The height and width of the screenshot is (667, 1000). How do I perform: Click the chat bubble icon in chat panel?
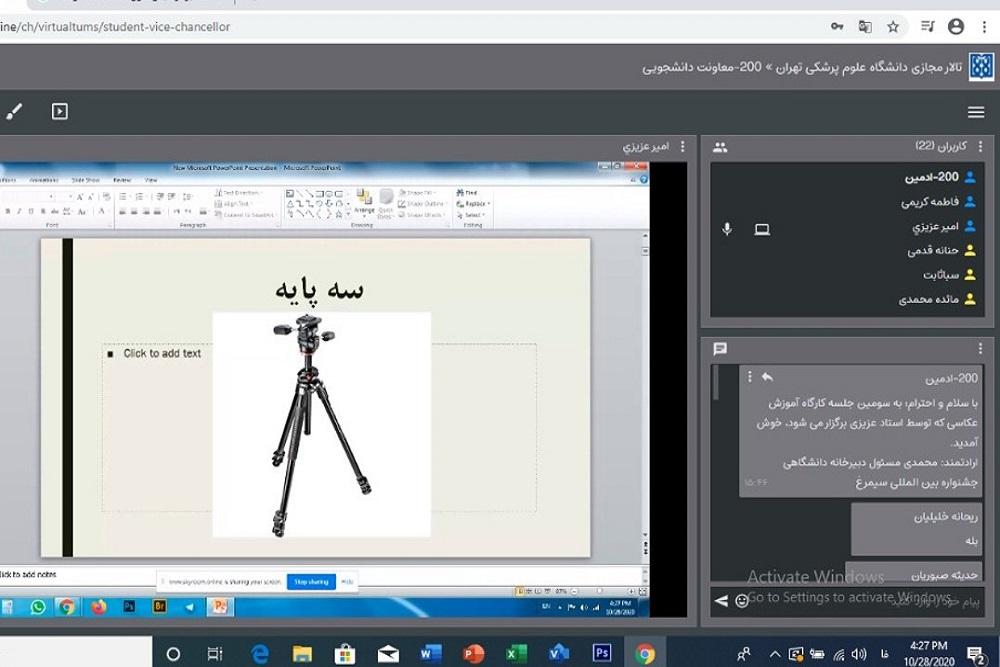point(720,349)
